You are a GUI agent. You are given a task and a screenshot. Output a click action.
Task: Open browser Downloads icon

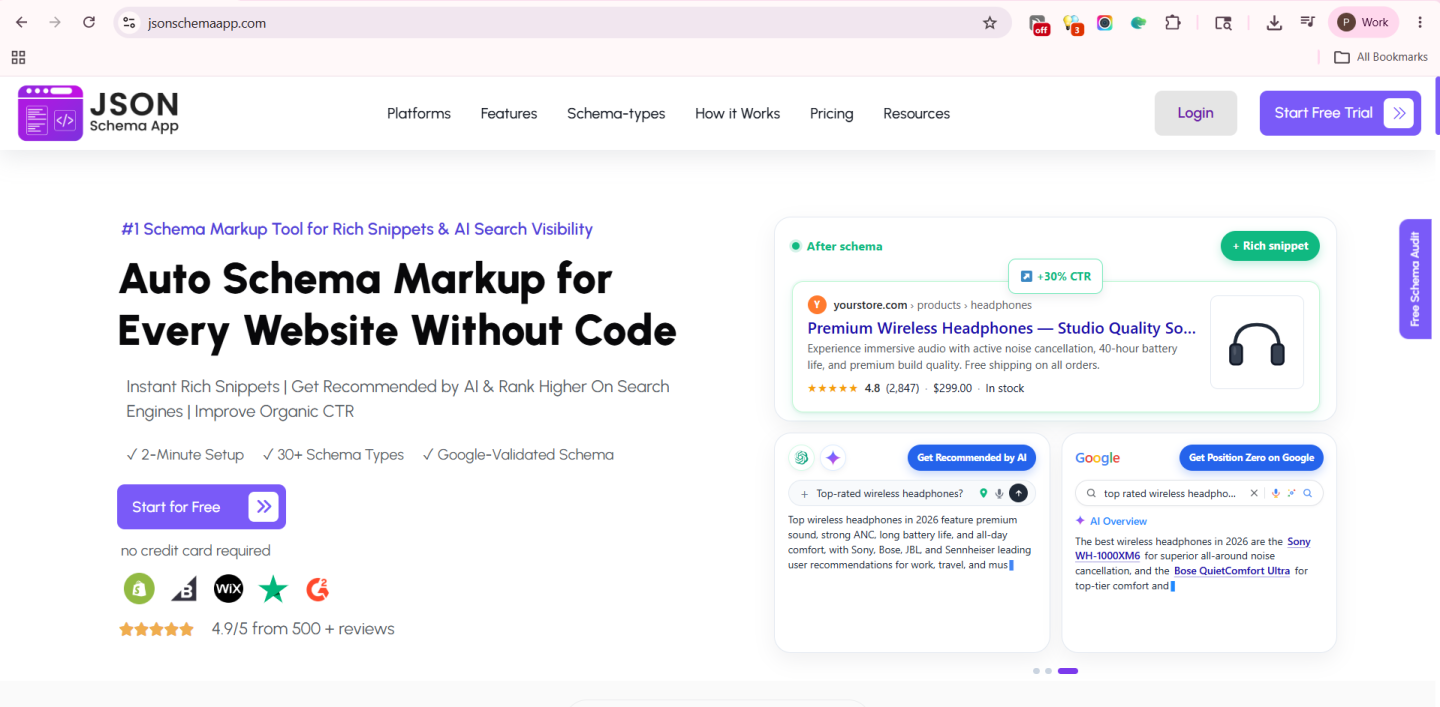pos(1274,22)
